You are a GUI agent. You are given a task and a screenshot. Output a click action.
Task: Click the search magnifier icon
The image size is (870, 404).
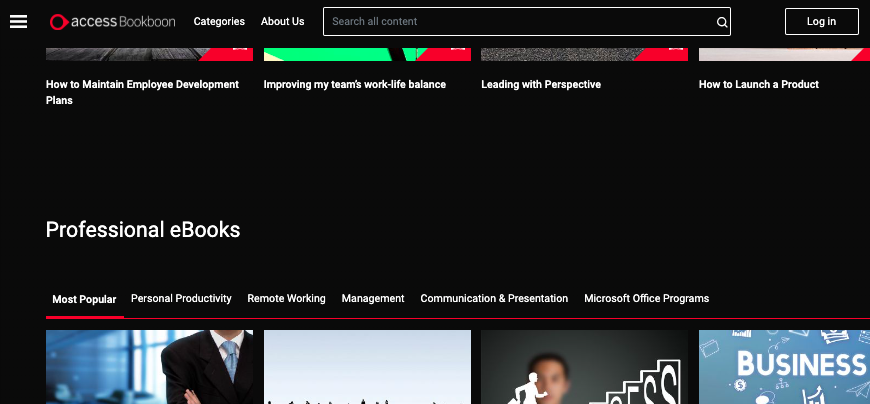click(x=722, y=22)
